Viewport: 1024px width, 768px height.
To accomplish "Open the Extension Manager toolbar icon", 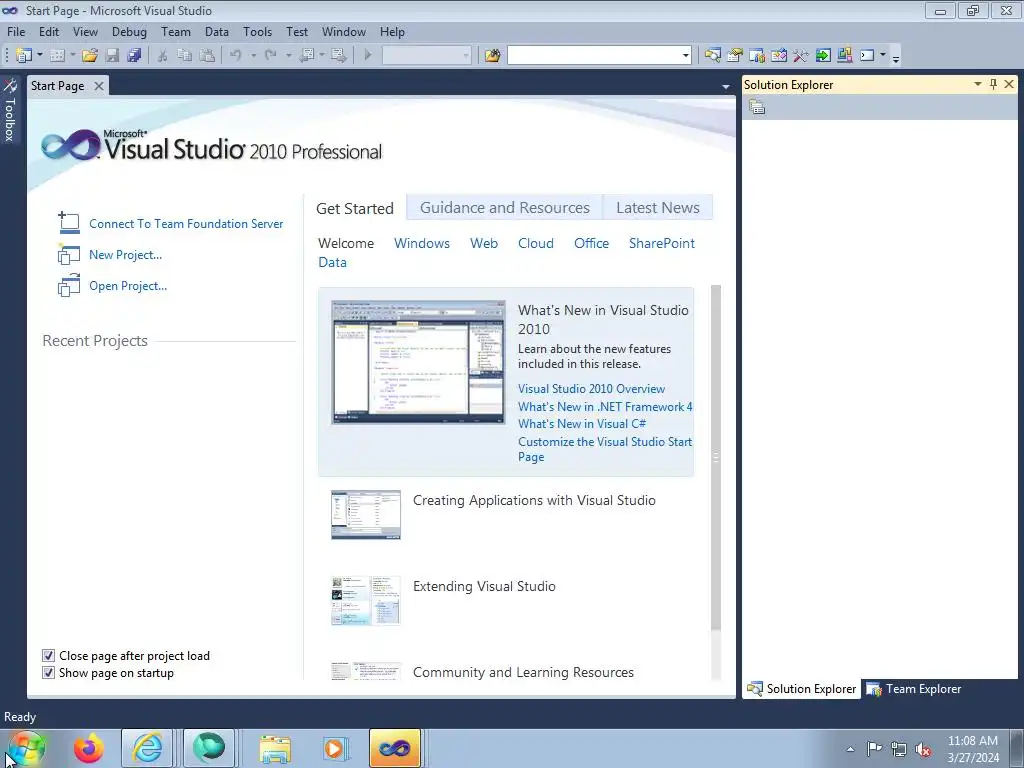I will (845, 56).
